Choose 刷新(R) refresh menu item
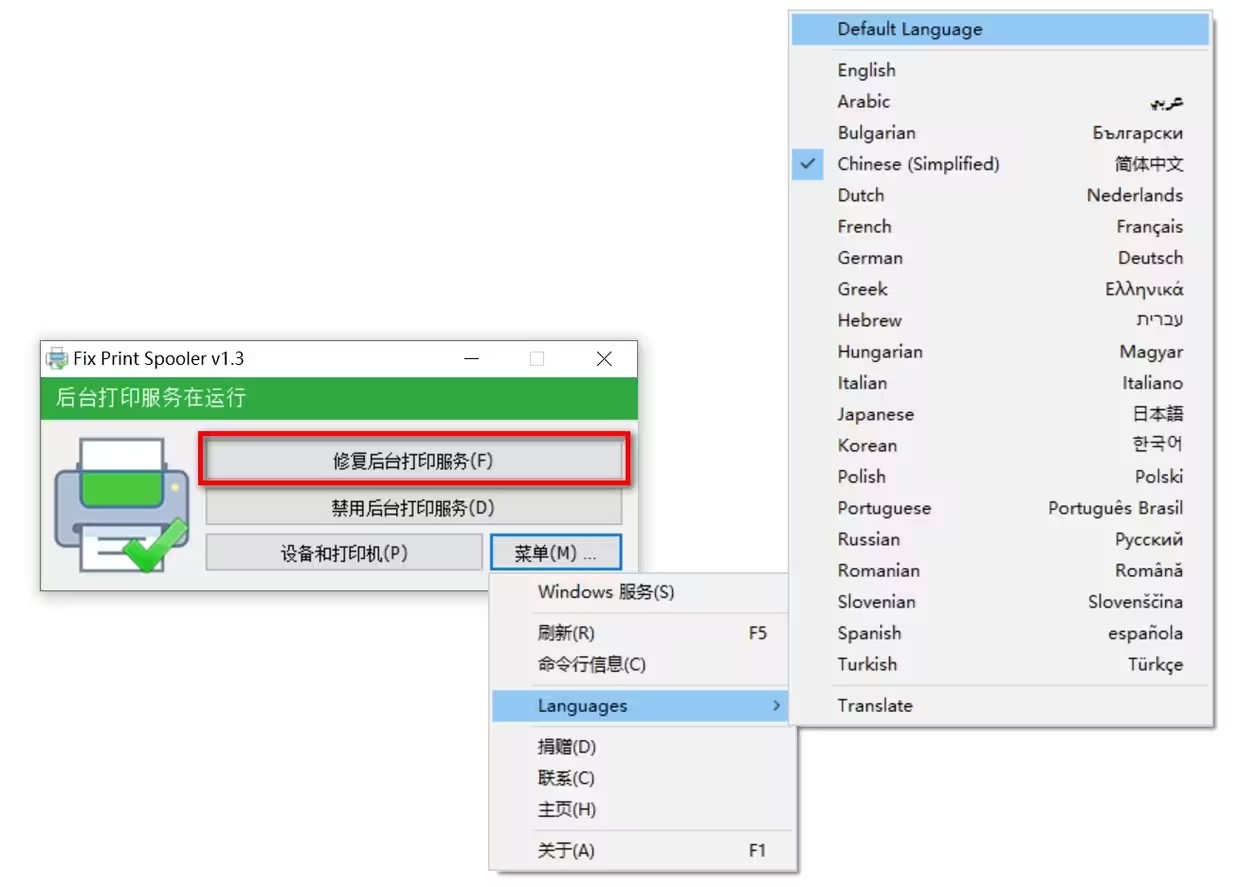The height and width of the screenshot is (887, 1256). (566, 633)
